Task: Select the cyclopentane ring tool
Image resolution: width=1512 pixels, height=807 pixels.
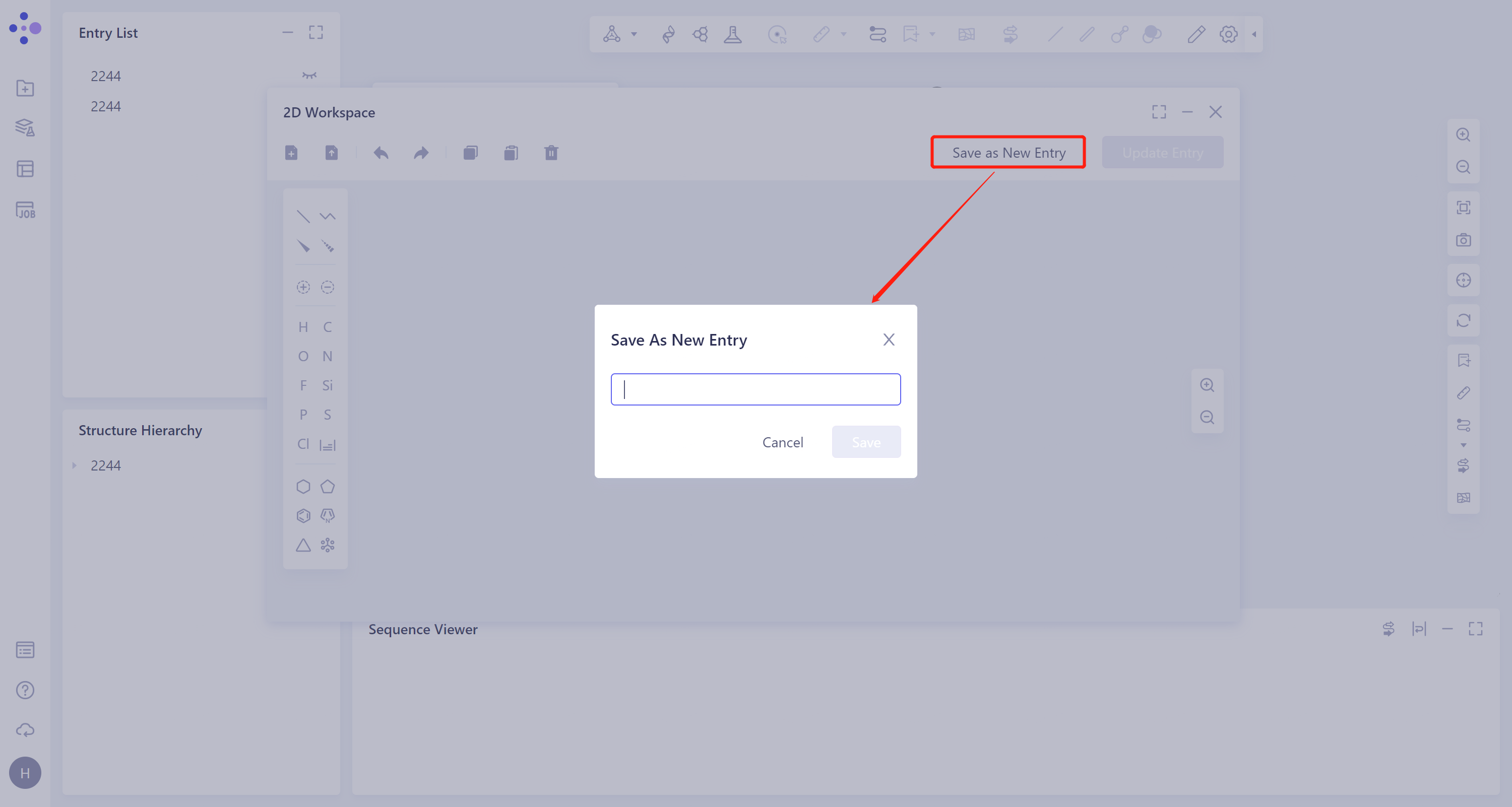Action: pyautogui.click(x=328, y=486)
